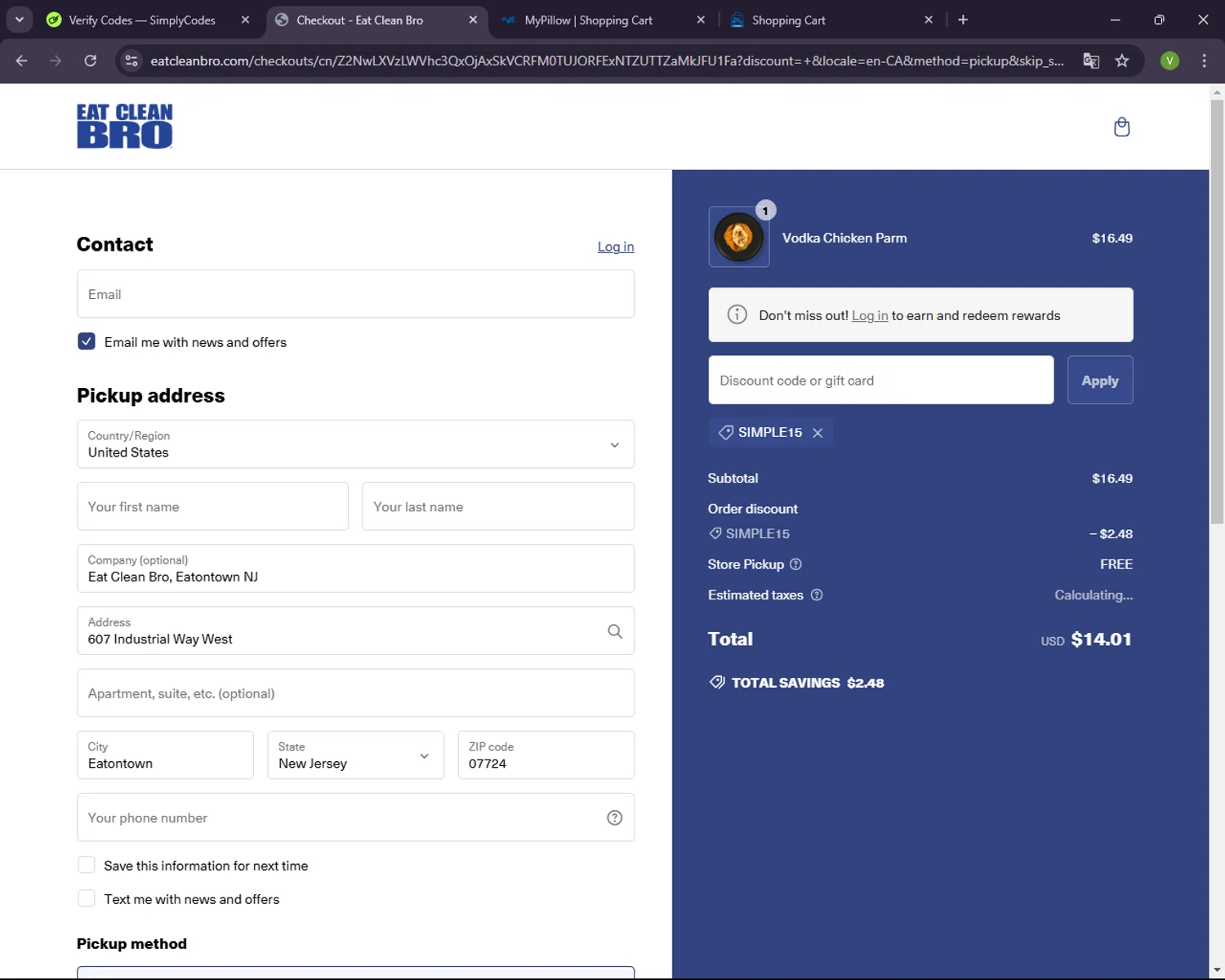Click the Eat Clean Bro logo
Screen dimensions: 1225x980
[x=125, y=127]
